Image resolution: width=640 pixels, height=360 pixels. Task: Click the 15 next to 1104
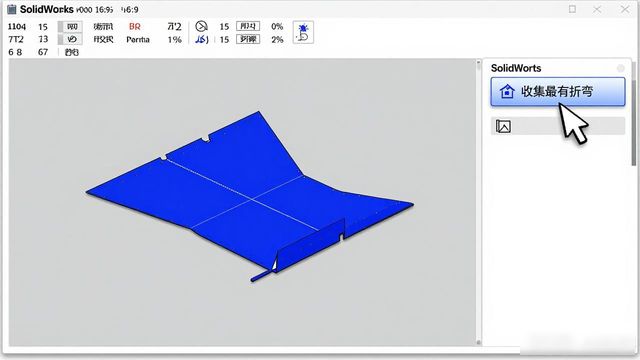(x=43, y=27)
